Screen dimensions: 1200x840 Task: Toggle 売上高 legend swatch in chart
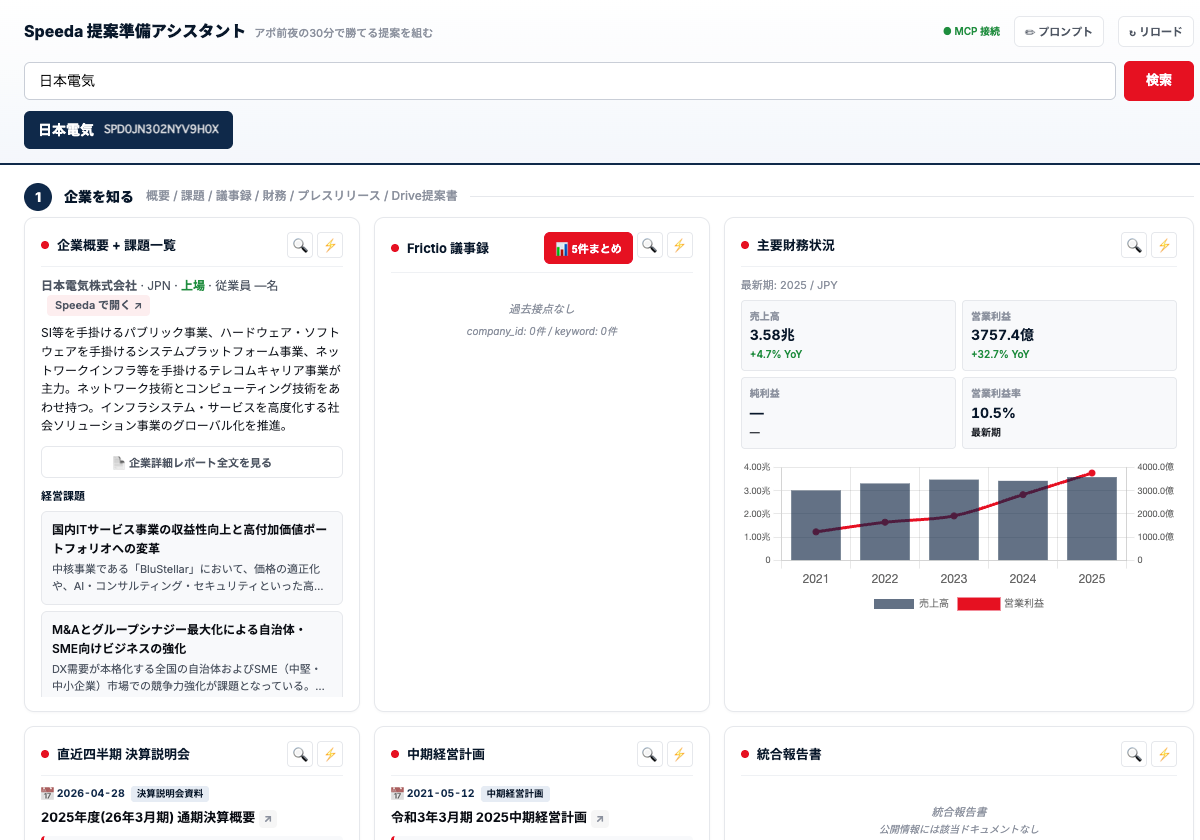click(894, 603)
